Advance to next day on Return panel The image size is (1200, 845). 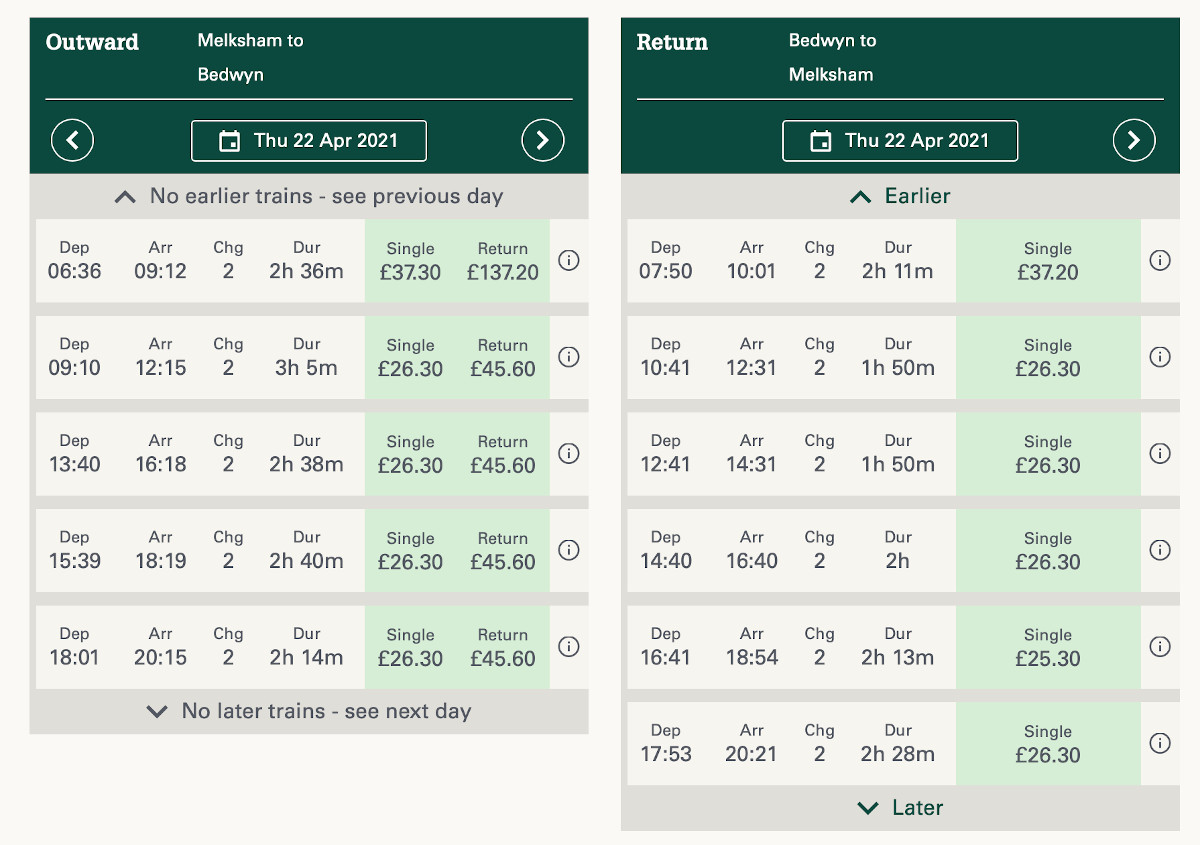coord(1133,140)
